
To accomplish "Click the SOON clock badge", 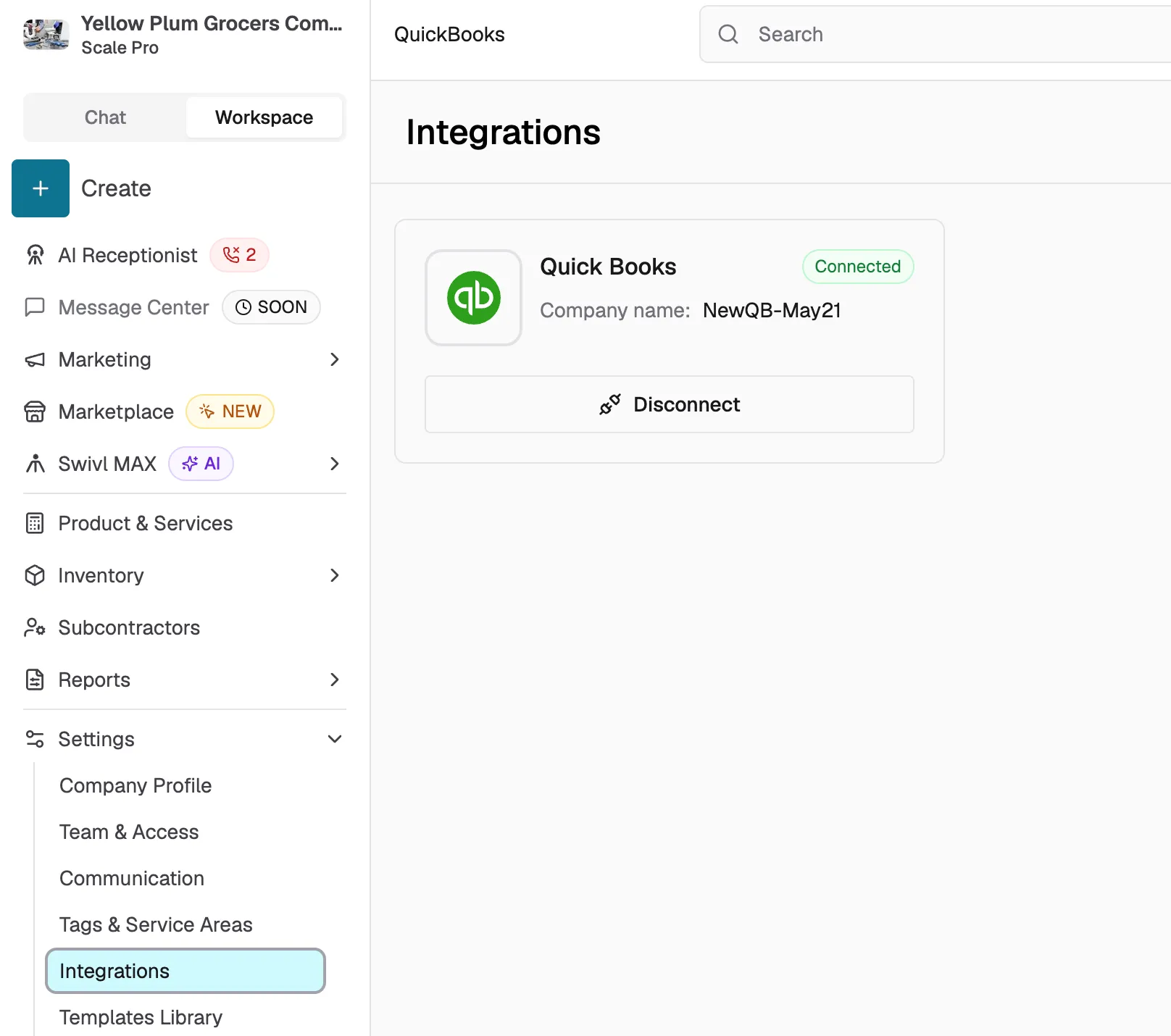I will click(271, 307).
